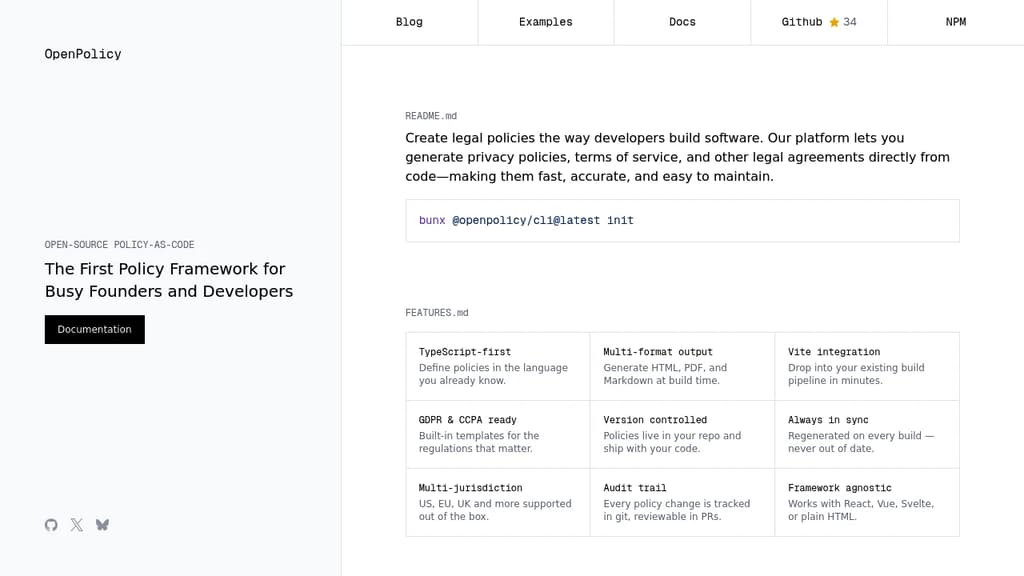Open the NPM tab
The image size is (1024, 576).
[x=956, y=21]
